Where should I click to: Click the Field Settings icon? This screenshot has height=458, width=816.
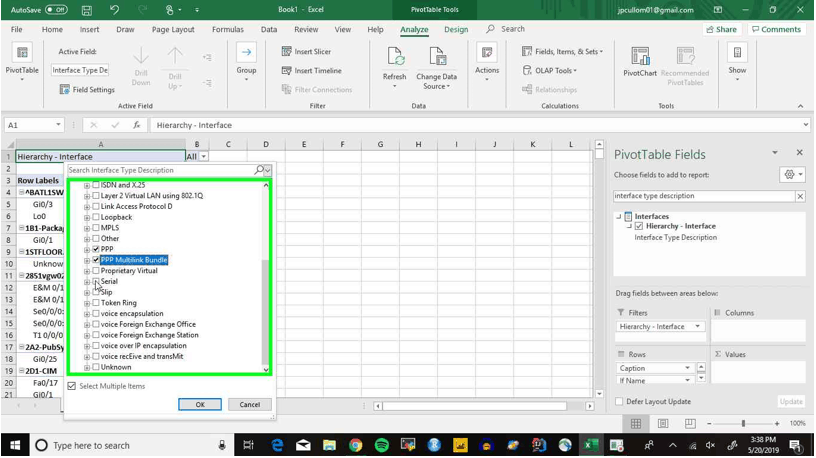(x=65, y=90)
